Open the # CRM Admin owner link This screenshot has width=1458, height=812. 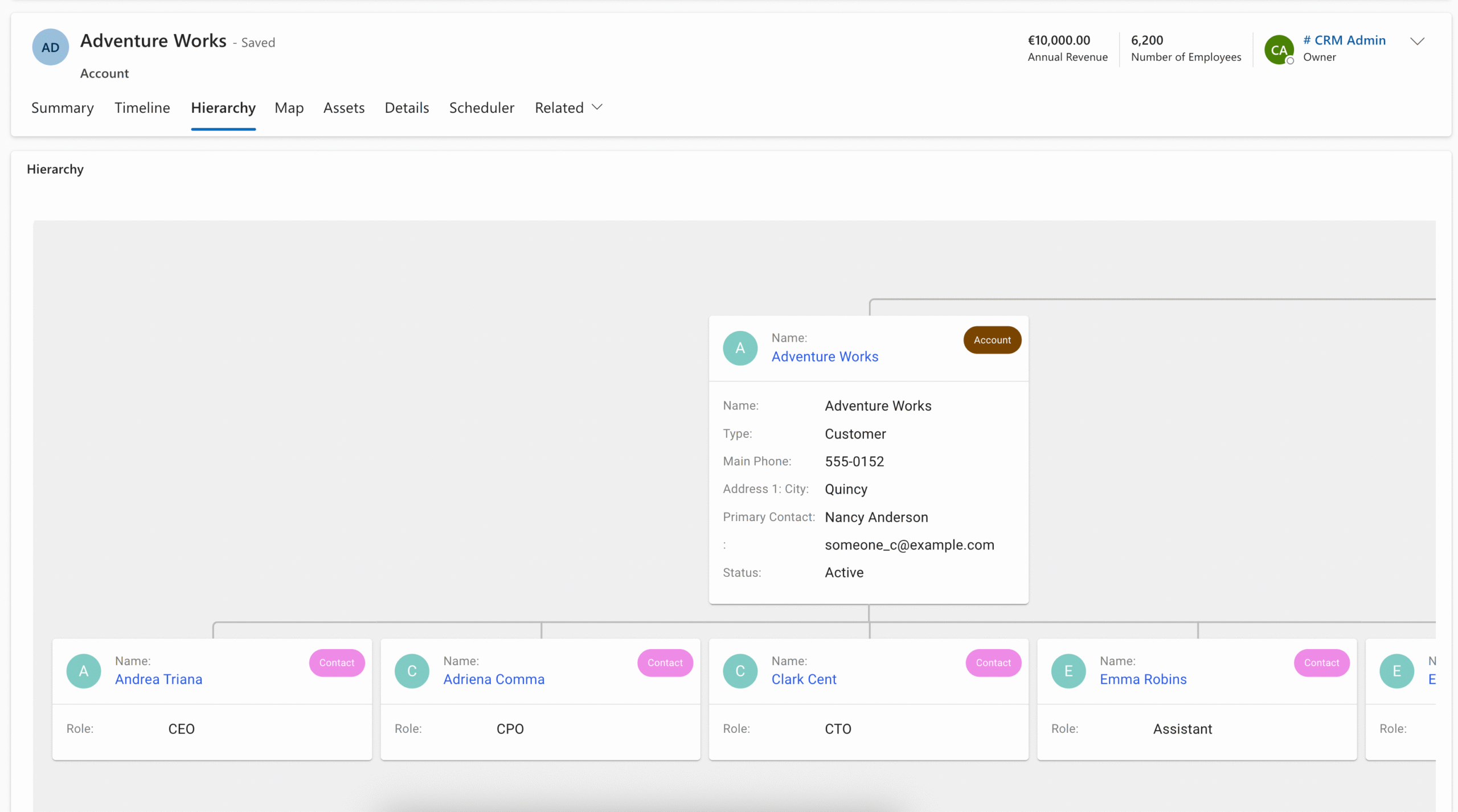point(1344,40)
